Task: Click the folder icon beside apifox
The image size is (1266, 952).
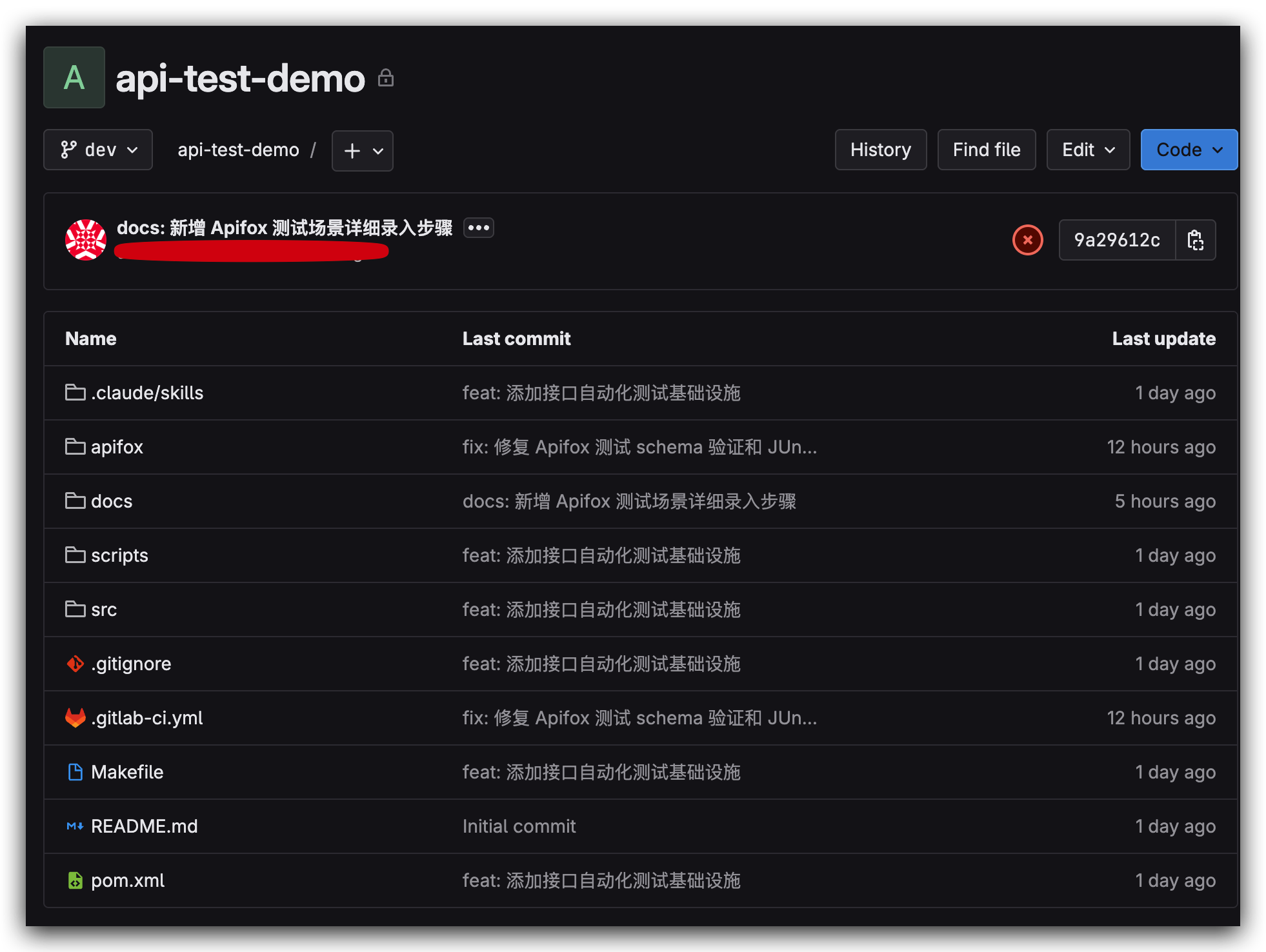Action: click(75, 447)
